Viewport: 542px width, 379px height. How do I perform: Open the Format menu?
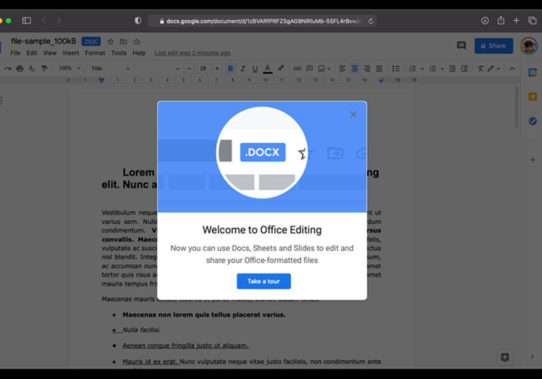(95, 53)
